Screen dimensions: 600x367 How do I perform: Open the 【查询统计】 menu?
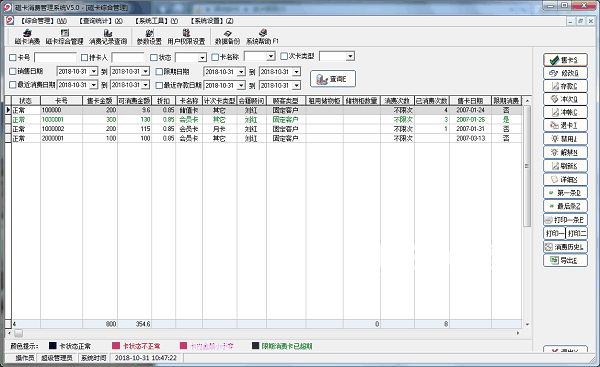pos(101,21)
